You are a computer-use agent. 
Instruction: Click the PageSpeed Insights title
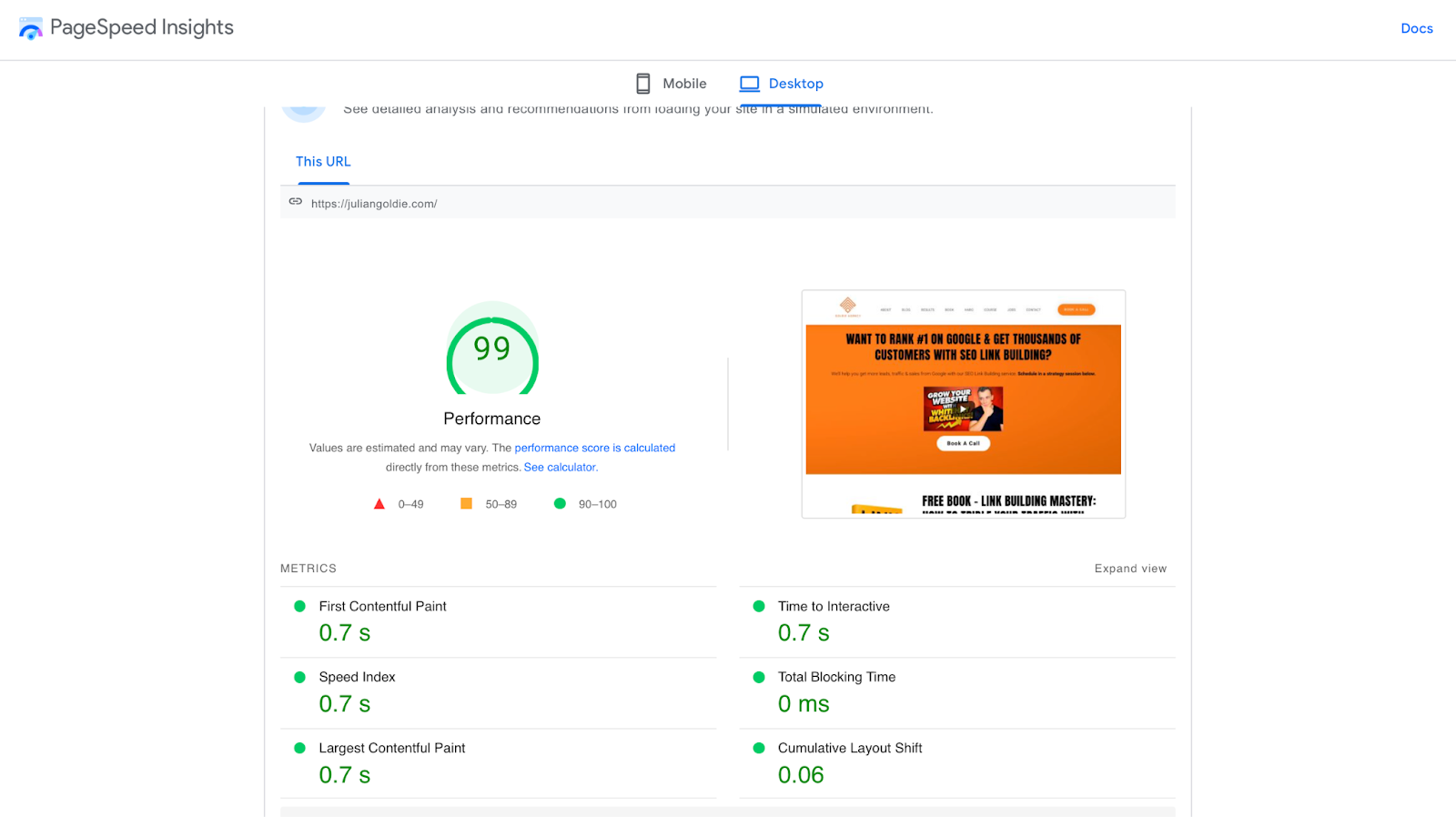(142, 28)
